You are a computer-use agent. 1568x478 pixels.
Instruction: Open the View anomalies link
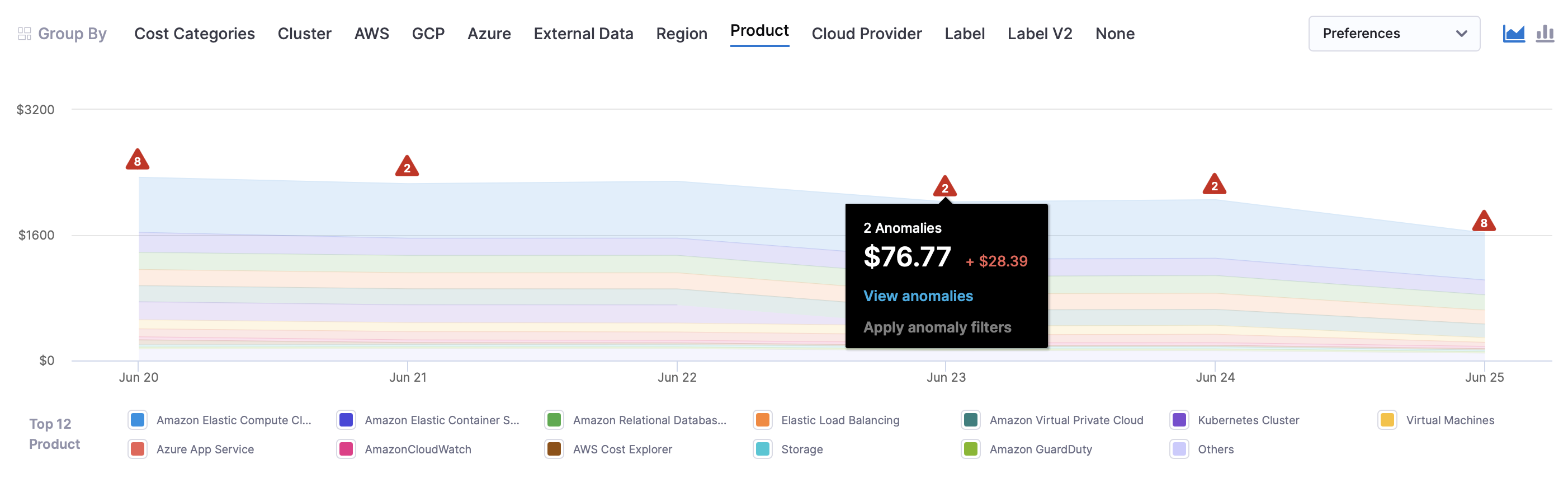(x=918, y=296)
